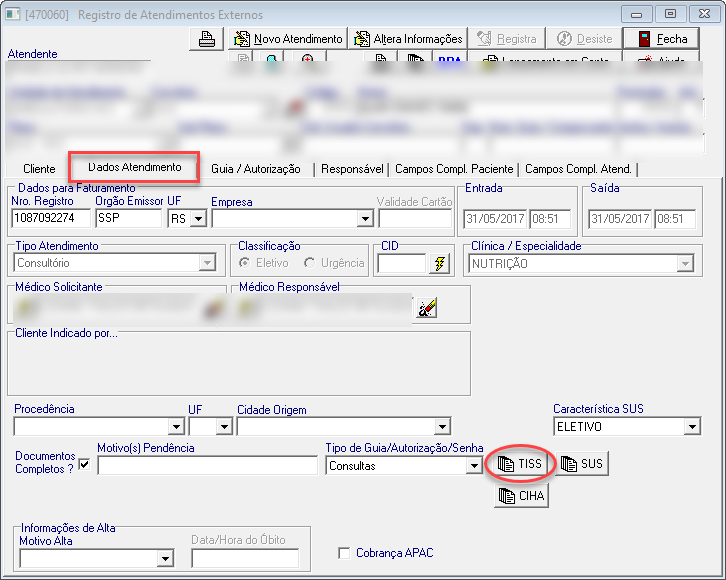Screen dimensions: 726x580
Task: Click the Saída date field
Action: click(x=620, y=218)
